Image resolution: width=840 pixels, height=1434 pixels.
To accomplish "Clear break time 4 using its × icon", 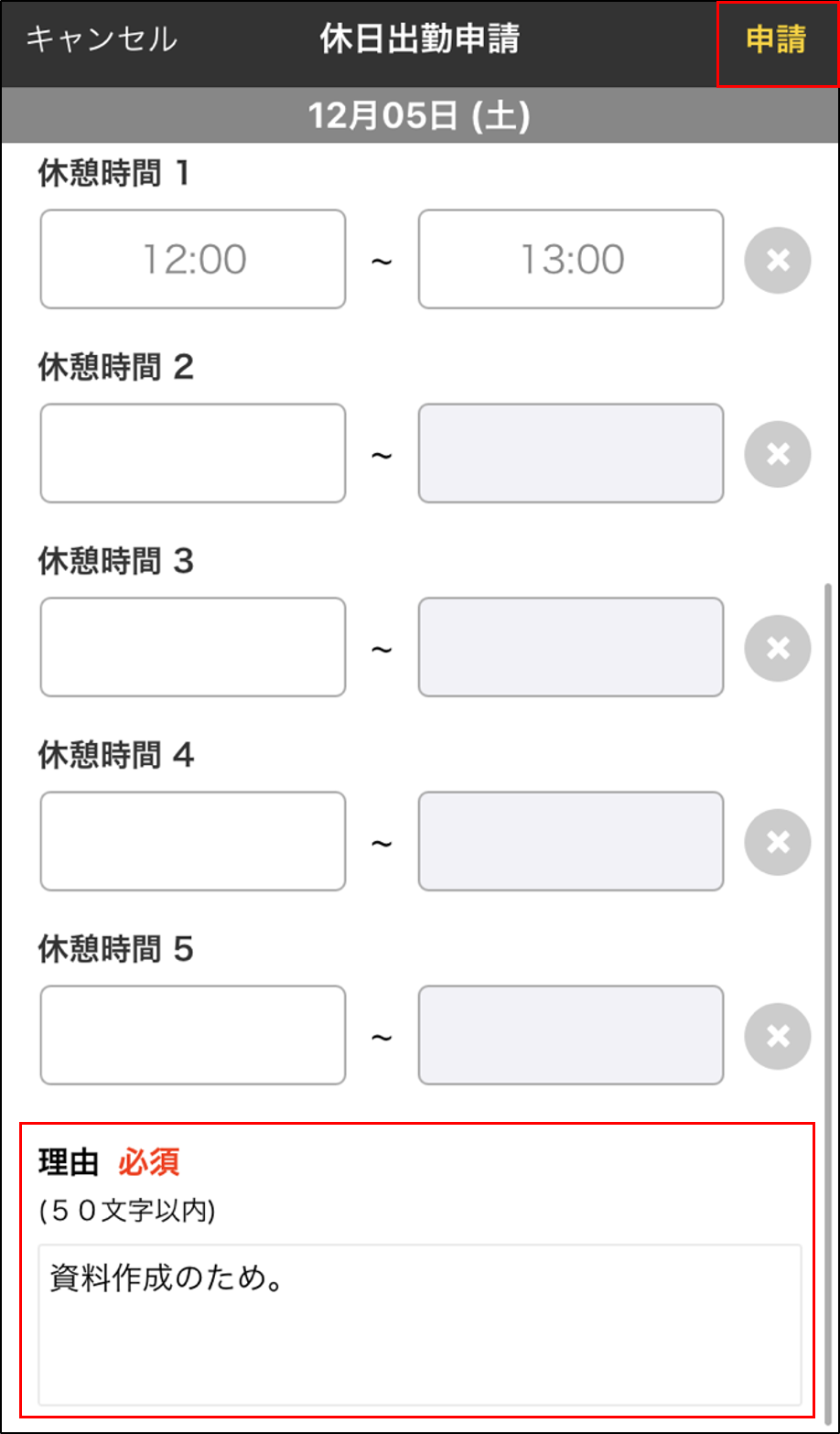I will click(x=777, y=841).
